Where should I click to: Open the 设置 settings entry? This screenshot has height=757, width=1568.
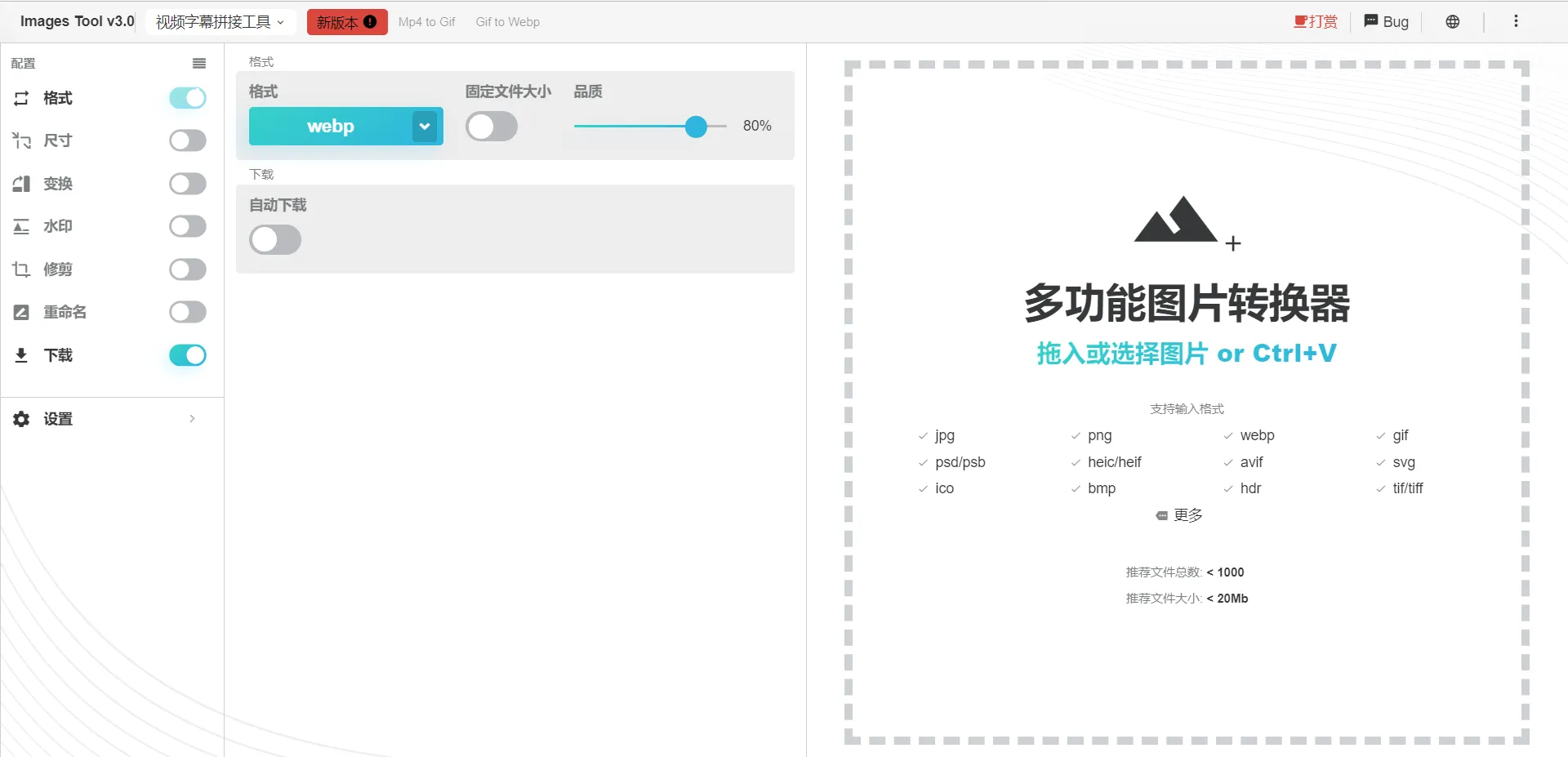(x=112, y=419)
